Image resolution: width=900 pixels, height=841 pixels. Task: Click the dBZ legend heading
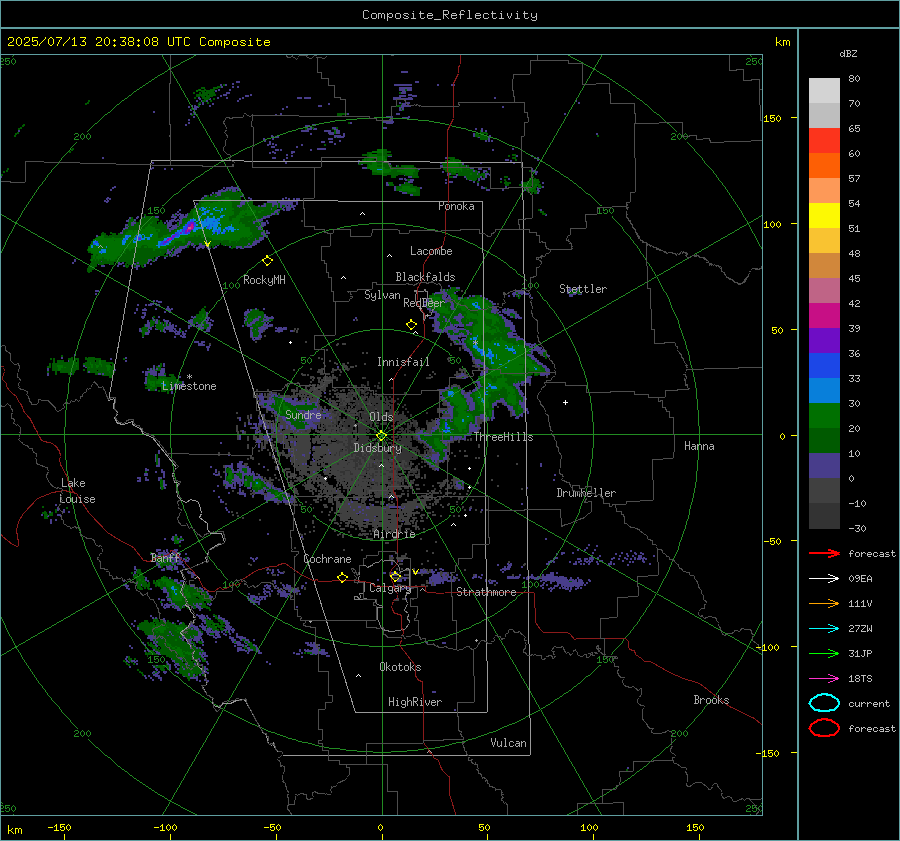click(848, 53)
